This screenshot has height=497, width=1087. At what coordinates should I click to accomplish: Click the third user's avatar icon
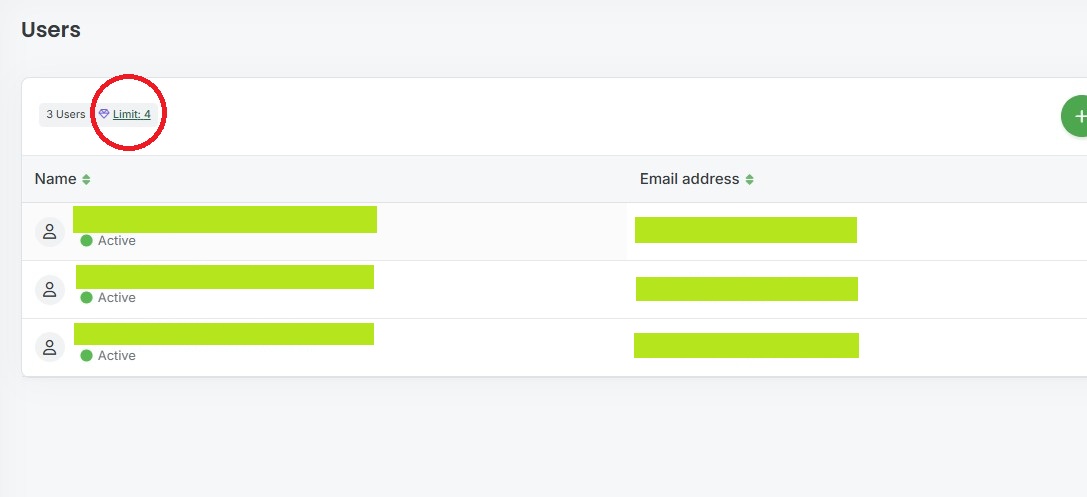(x=50, y=347)
